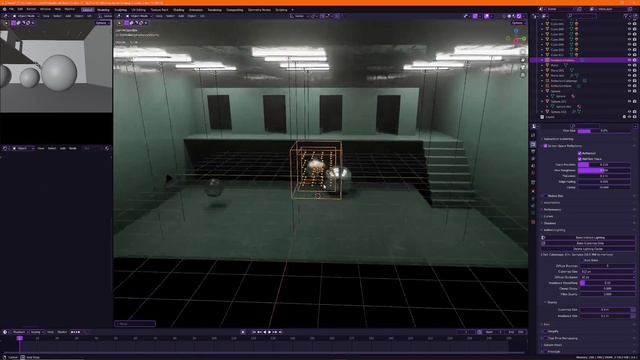Screen dimensions: 640x360
Task: Open the indirect lighting Cubemap Size dropdown
Action: click(607, 271)
